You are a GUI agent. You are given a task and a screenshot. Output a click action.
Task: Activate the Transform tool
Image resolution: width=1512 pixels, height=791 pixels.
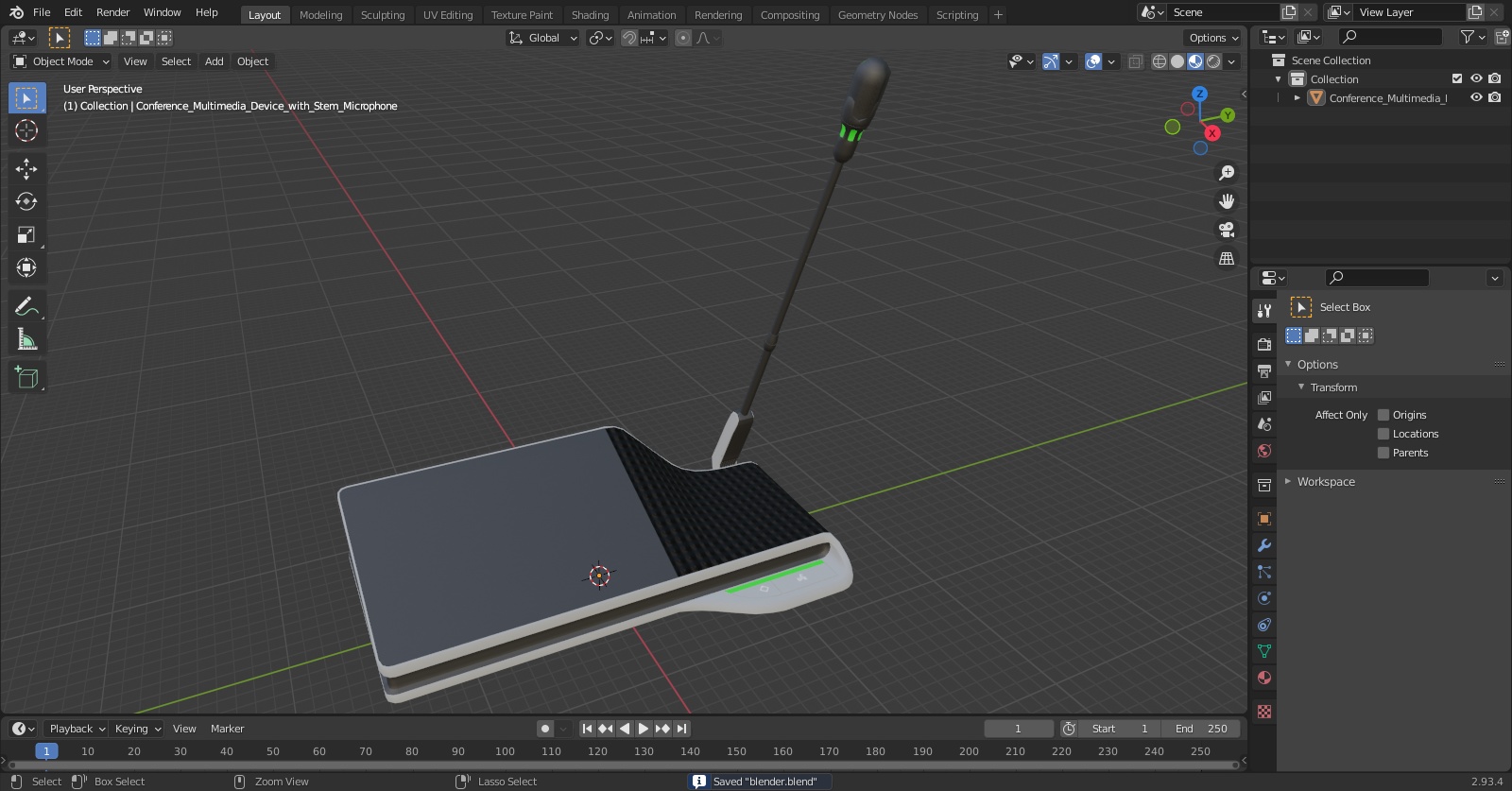click(26, 267)
